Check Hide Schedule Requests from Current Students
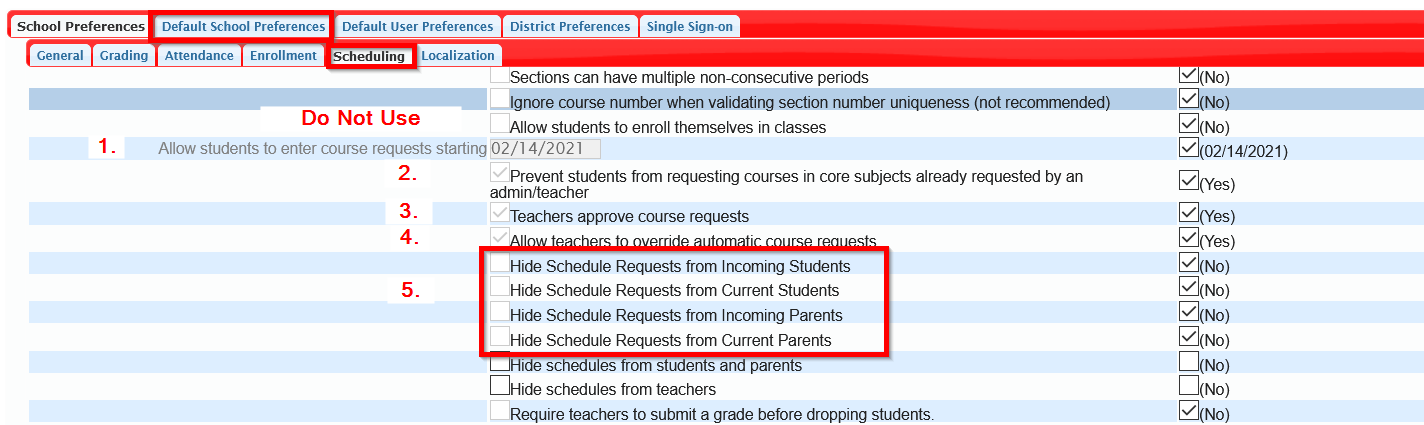Viewport: 1424px width, 425px height. pos(499,287)
